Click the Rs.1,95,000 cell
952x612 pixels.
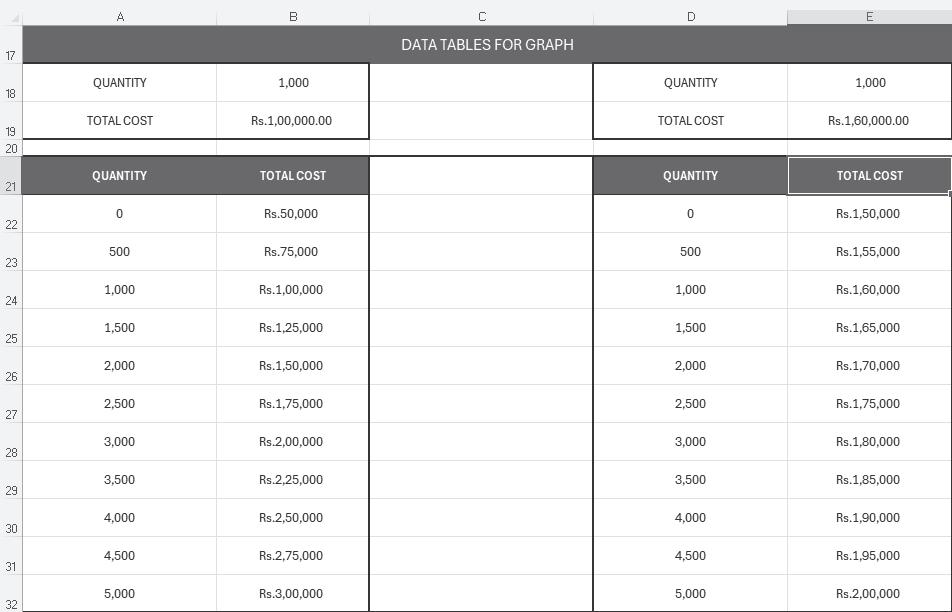click(868, 556)
